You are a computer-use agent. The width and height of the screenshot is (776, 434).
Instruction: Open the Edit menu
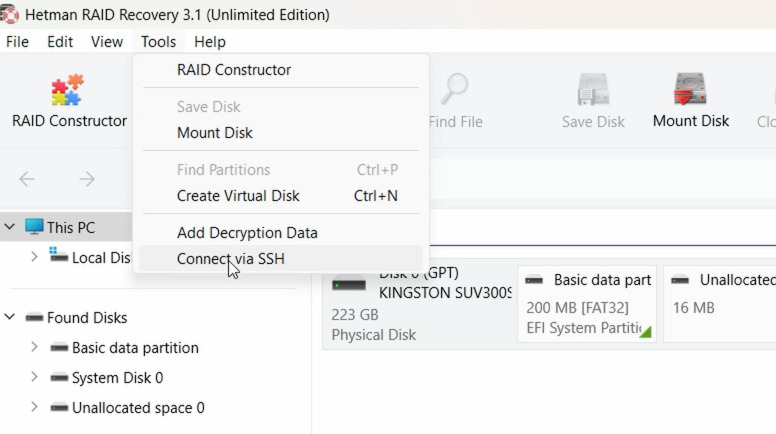[x=60, y=42]
